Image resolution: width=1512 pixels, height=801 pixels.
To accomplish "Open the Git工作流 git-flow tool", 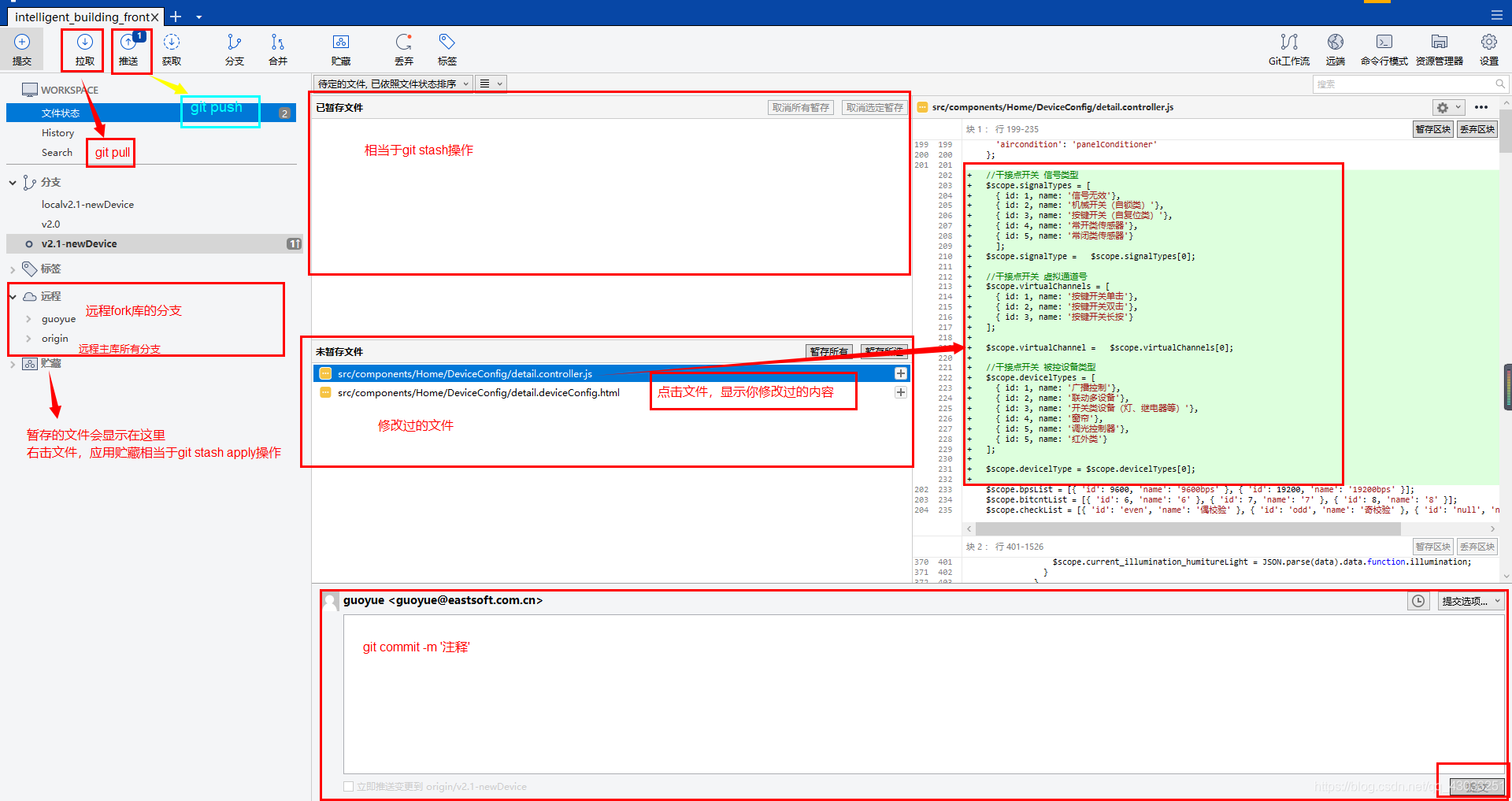I will click(x=1289, y=49).
